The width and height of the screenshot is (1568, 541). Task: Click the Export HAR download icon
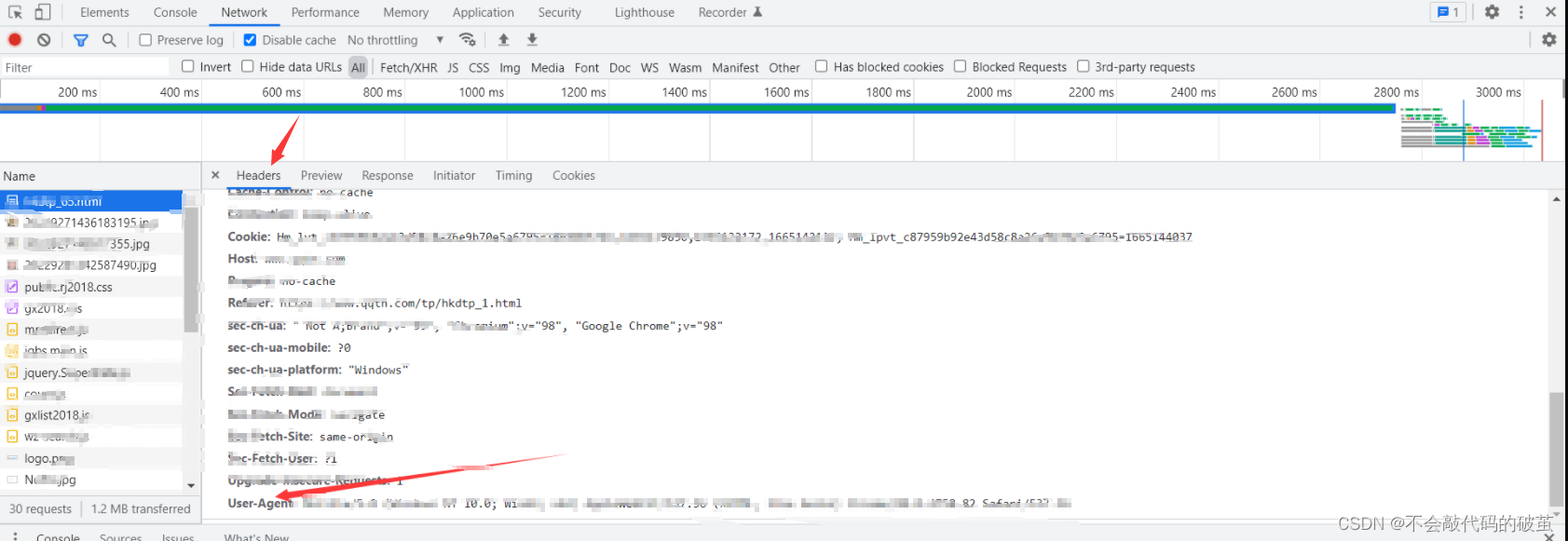532,40
